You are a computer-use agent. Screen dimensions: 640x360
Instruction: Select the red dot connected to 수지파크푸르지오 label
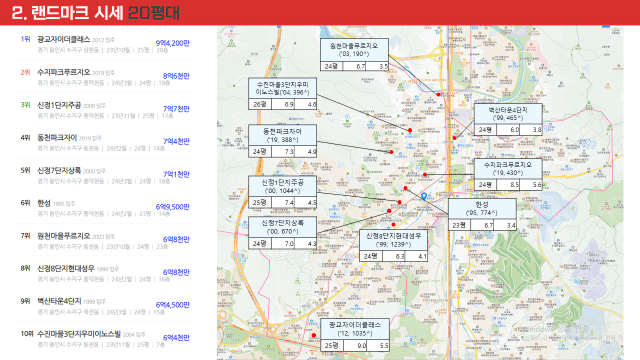425,175
